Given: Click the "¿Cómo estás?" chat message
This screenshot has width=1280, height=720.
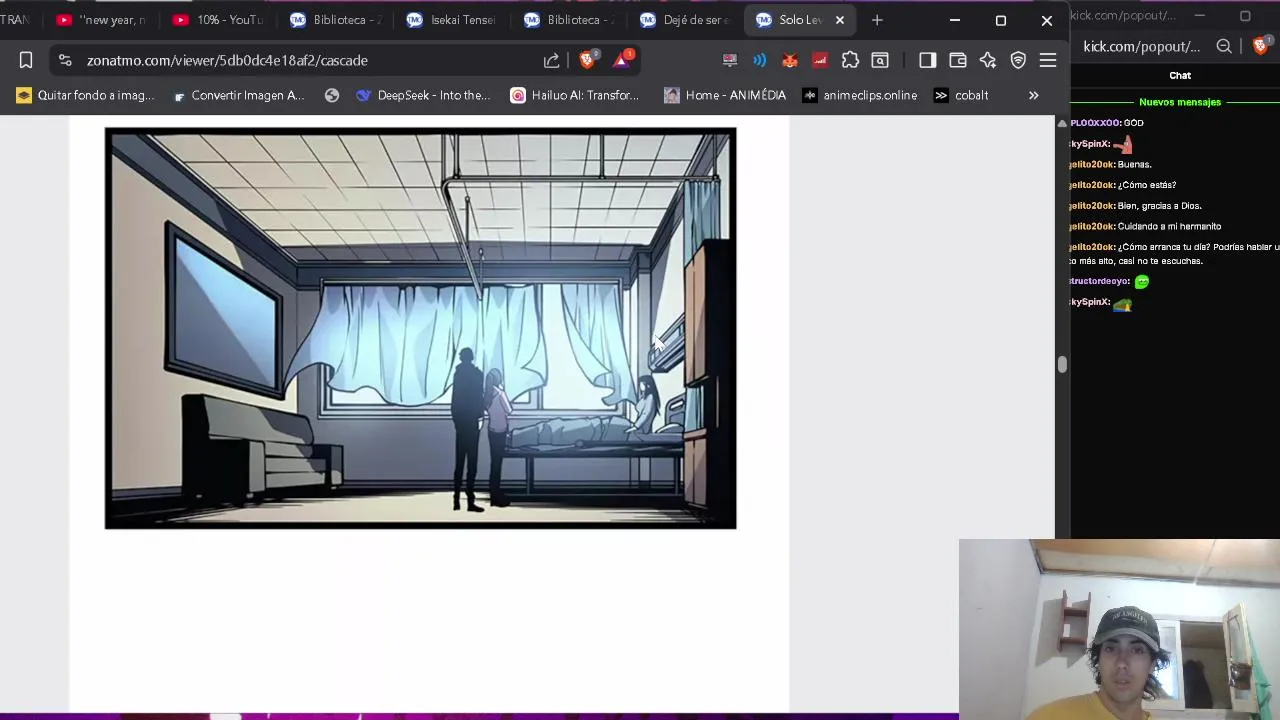Looking at the screenshot, I should click(x=1147, y=185).
